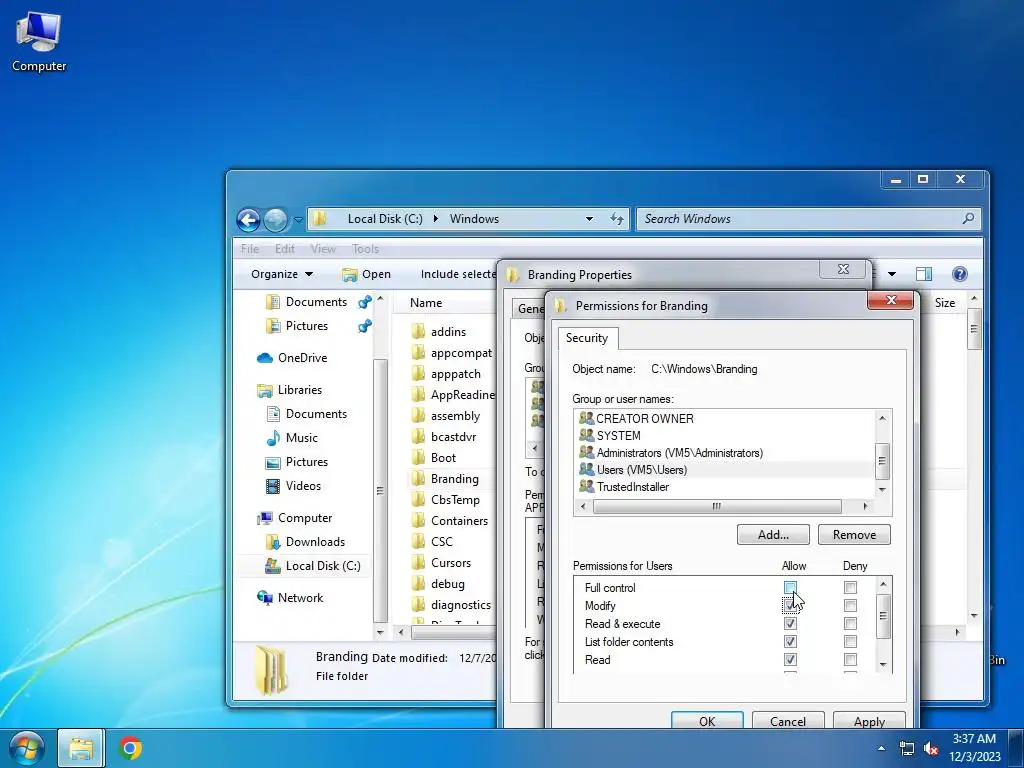Image resolution: width=1024 pixels, height=768 pixels.
Task: Click permissions list vertical scrollbar thumb
Action: [x=883, y=616]
